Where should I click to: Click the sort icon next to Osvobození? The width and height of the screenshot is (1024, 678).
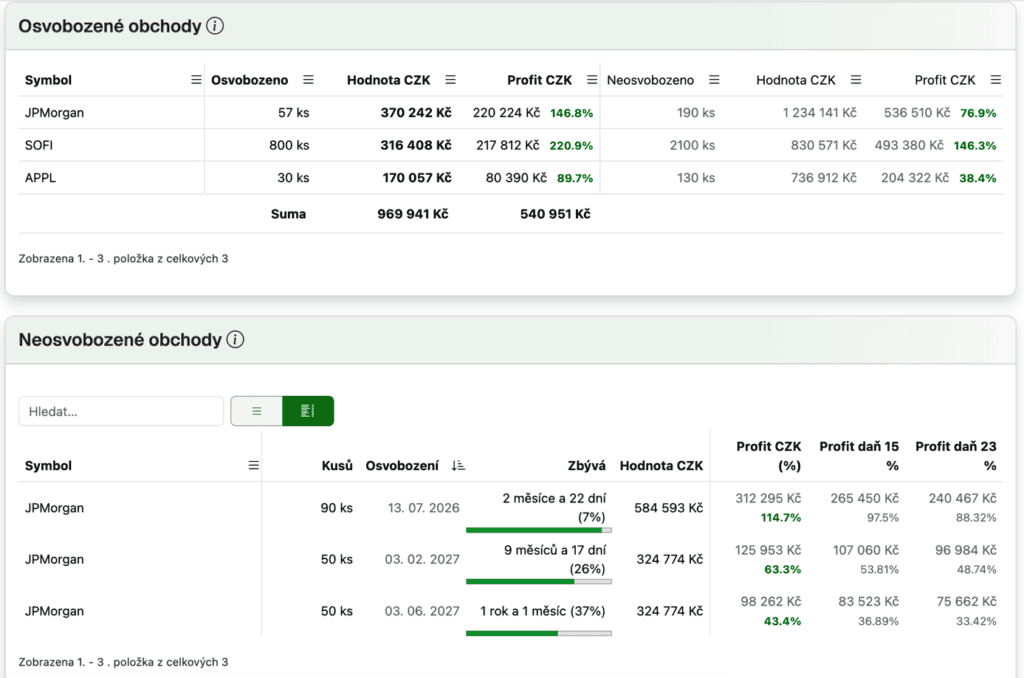click(x=459, y=465)
